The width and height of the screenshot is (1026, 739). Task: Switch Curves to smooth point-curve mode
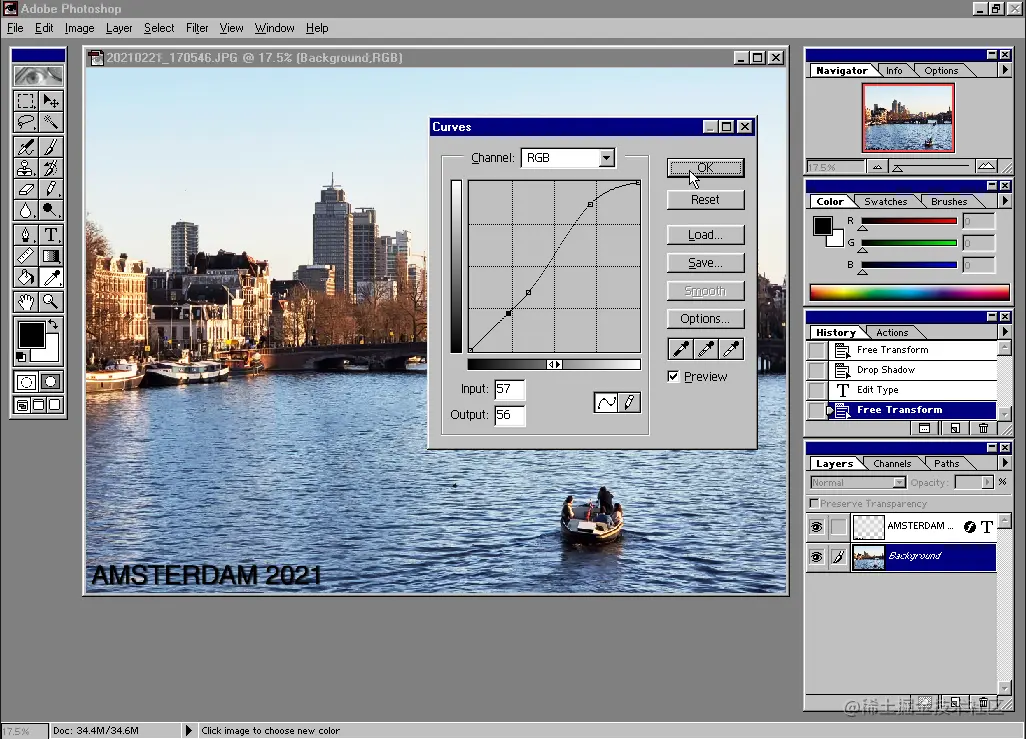pyautogui.click(x=607, y=402)
